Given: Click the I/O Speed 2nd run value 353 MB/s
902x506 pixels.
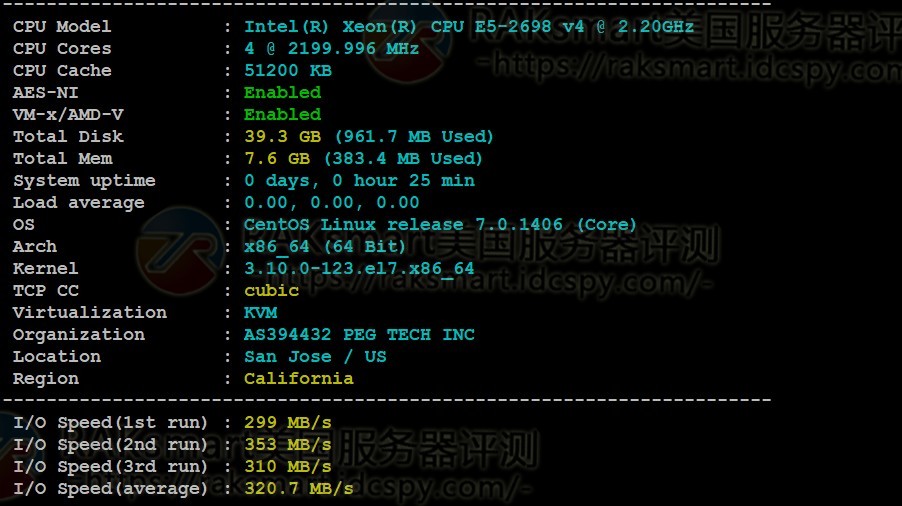Looking at the screenshot, I should pyautogui.click(x=288, y=444).
